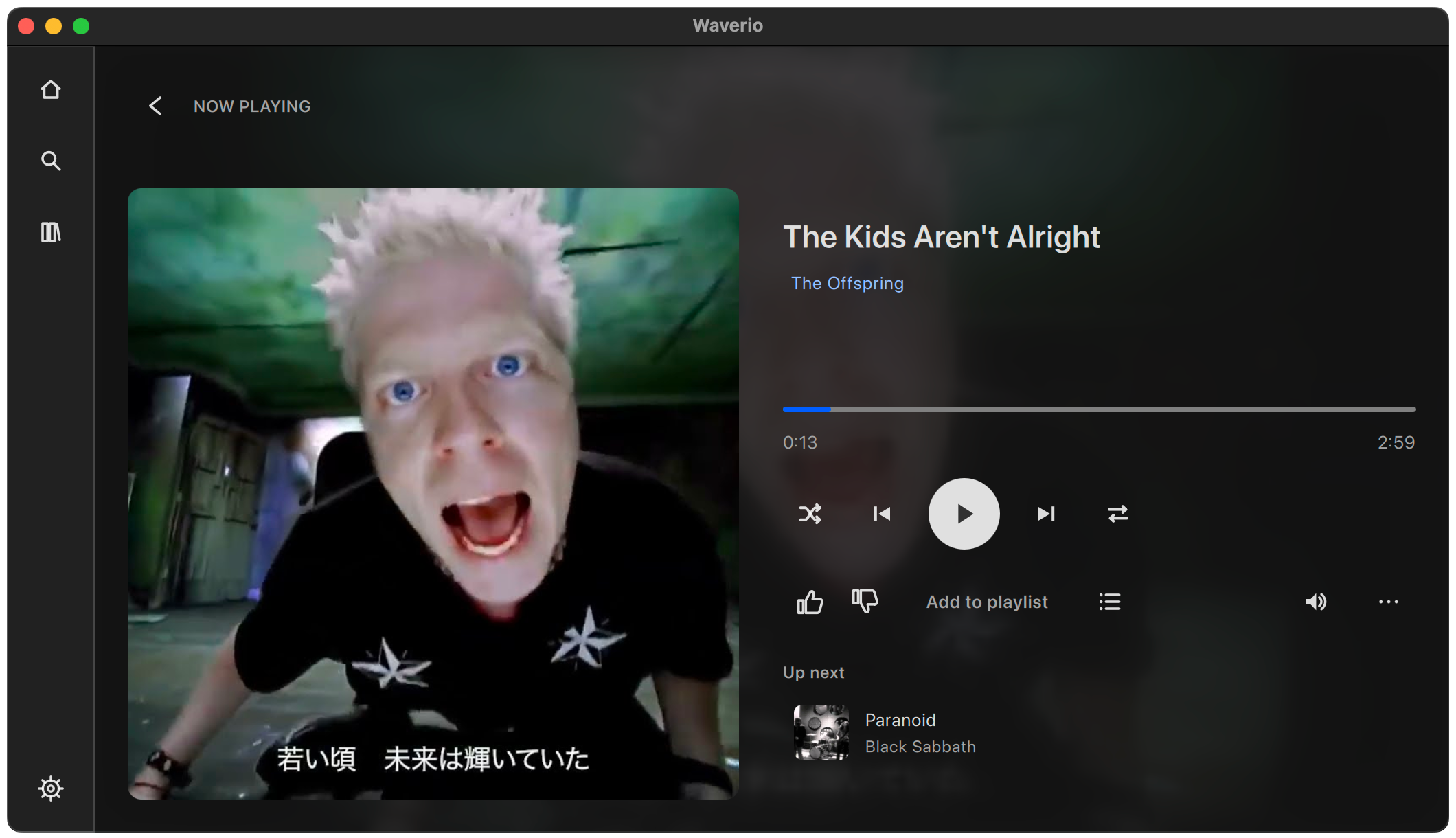Click the Paranoid album thumbnail
The image size is (1456, 838).
coord(821,732)
